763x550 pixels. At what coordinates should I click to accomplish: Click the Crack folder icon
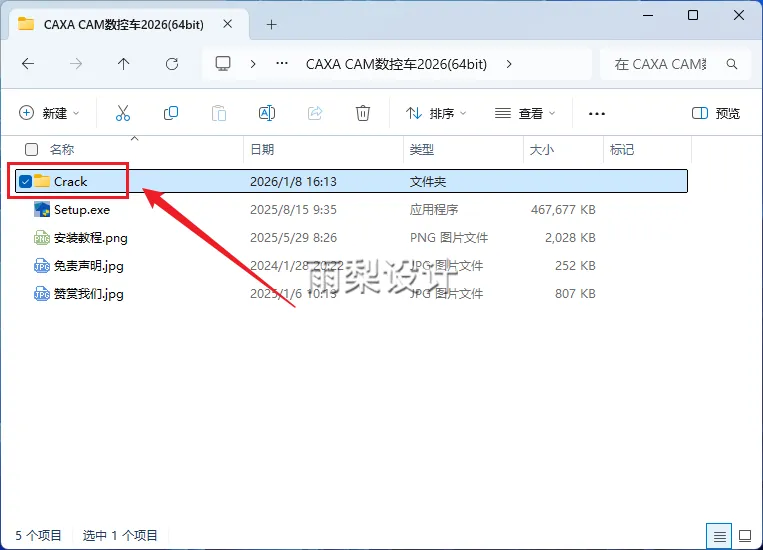pos(42,181)
